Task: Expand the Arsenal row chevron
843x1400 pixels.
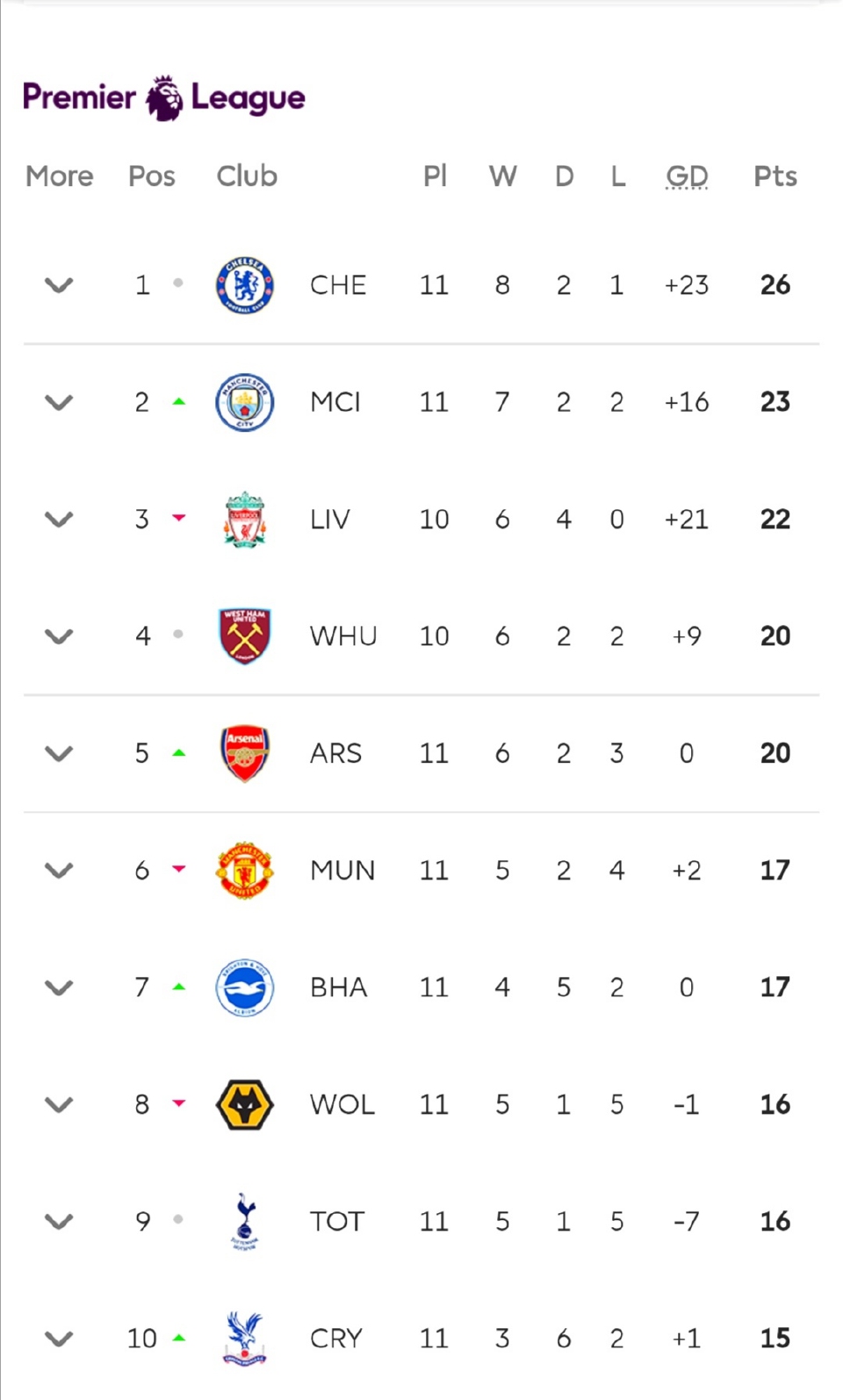Action: (59, 753)
